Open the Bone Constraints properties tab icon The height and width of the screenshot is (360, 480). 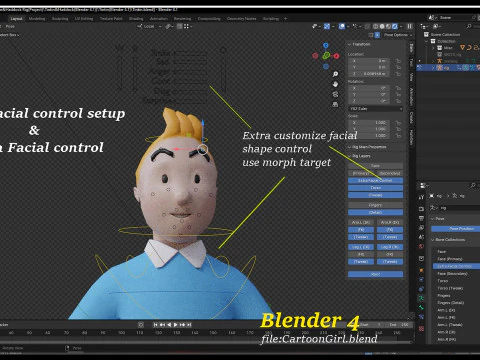(421, 317)
